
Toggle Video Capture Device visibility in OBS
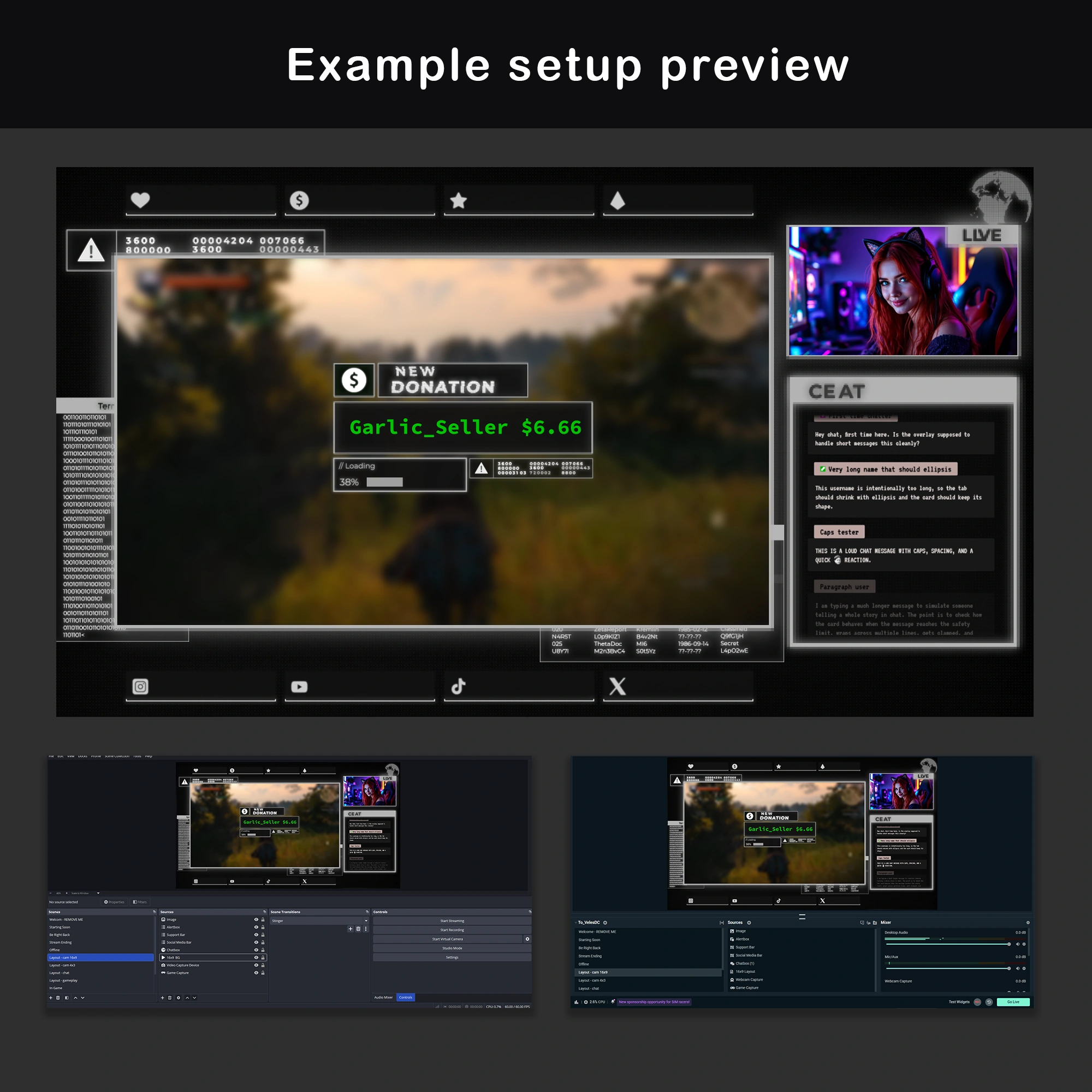[x=256, y=965]
